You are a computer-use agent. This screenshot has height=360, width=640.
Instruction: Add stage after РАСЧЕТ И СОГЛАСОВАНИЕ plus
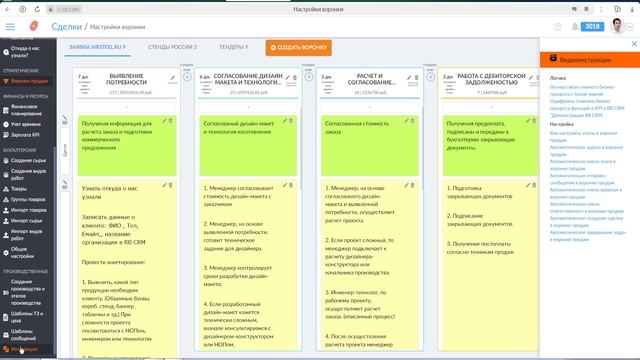[x=430, y=77]
